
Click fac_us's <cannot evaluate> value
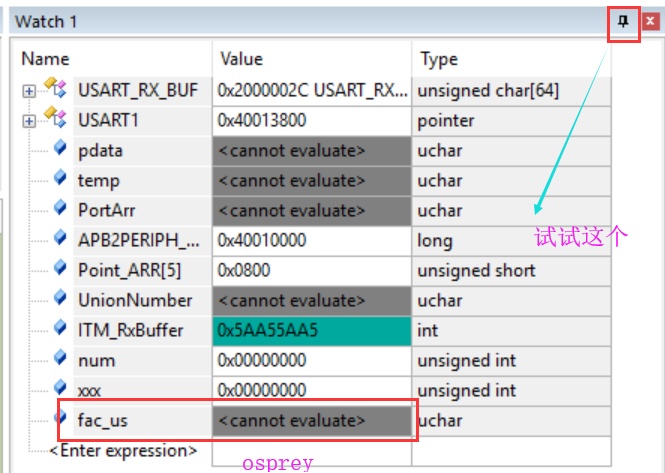pos(312,421)
